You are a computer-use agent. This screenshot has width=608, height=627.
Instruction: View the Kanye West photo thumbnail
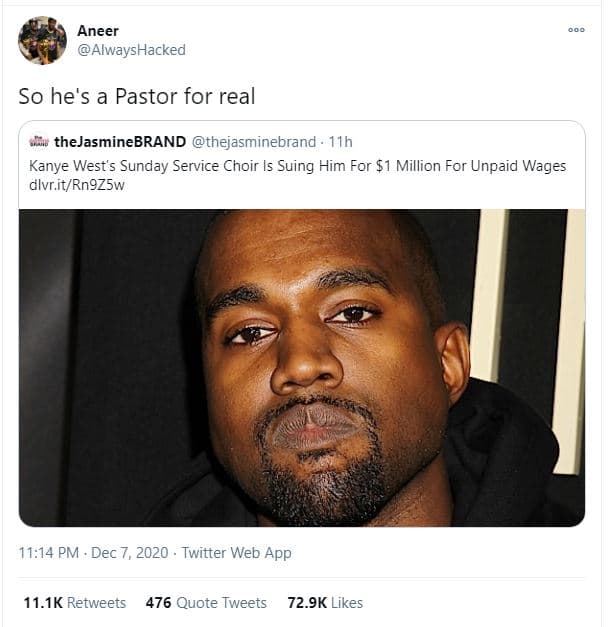(302, 367)
